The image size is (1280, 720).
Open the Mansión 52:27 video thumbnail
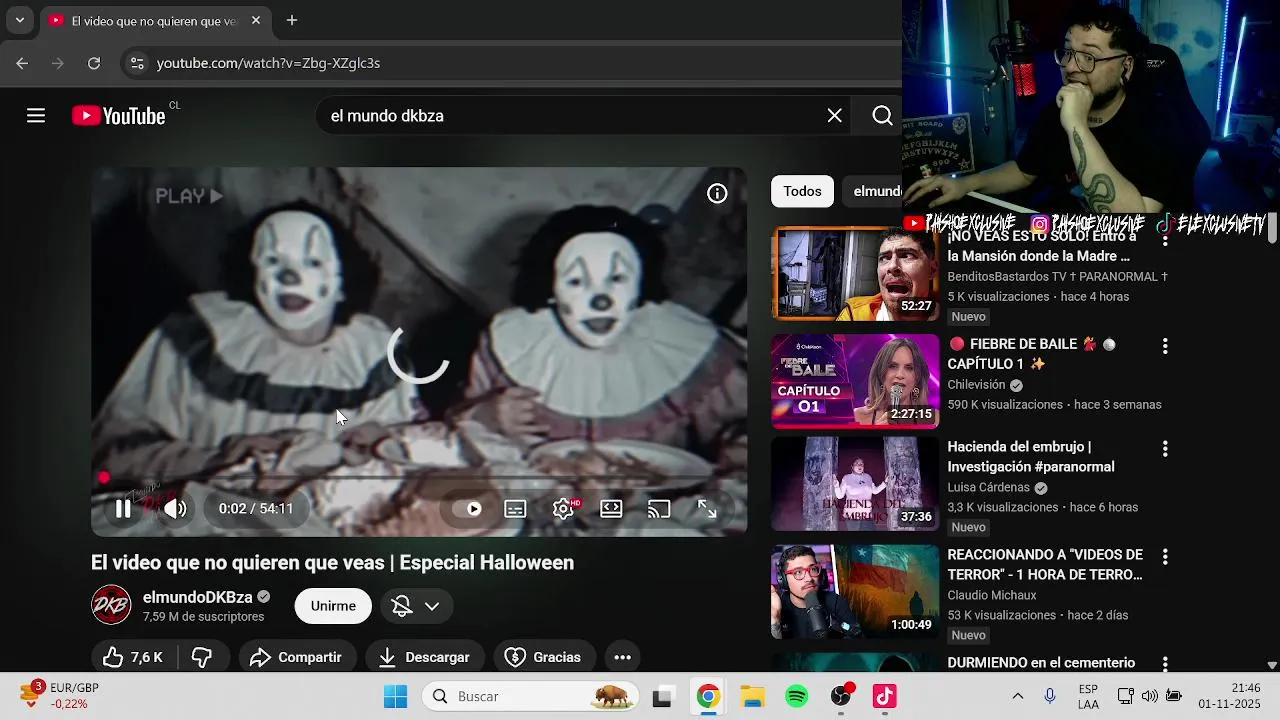855,274
